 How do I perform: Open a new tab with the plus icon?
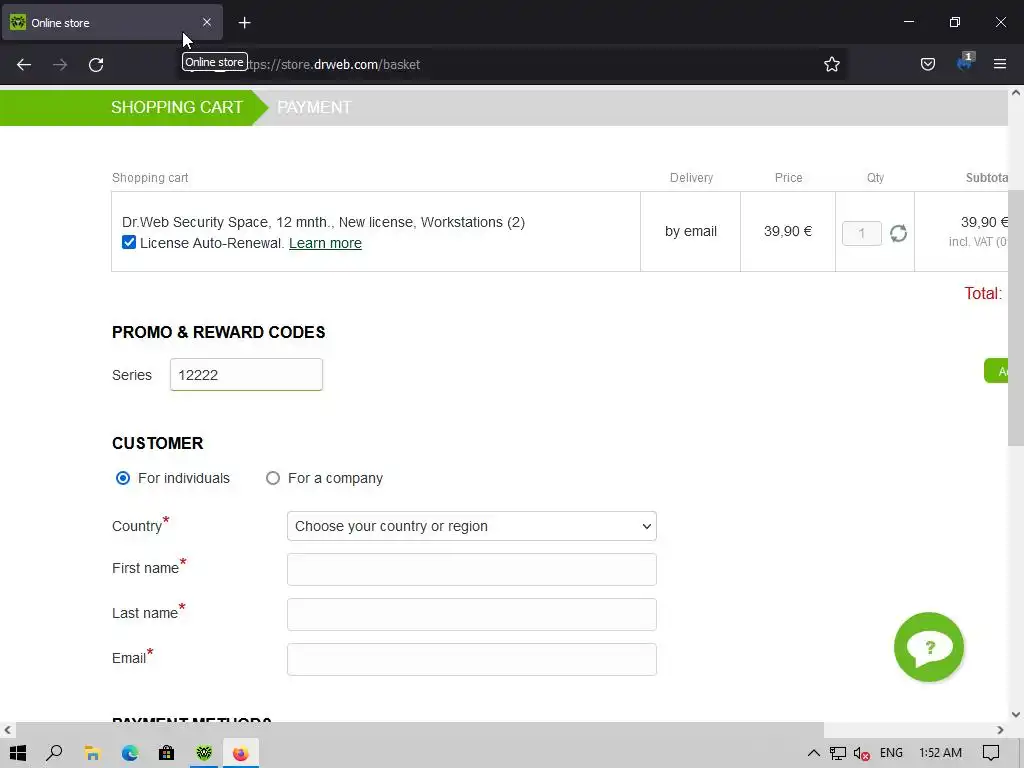244,23
